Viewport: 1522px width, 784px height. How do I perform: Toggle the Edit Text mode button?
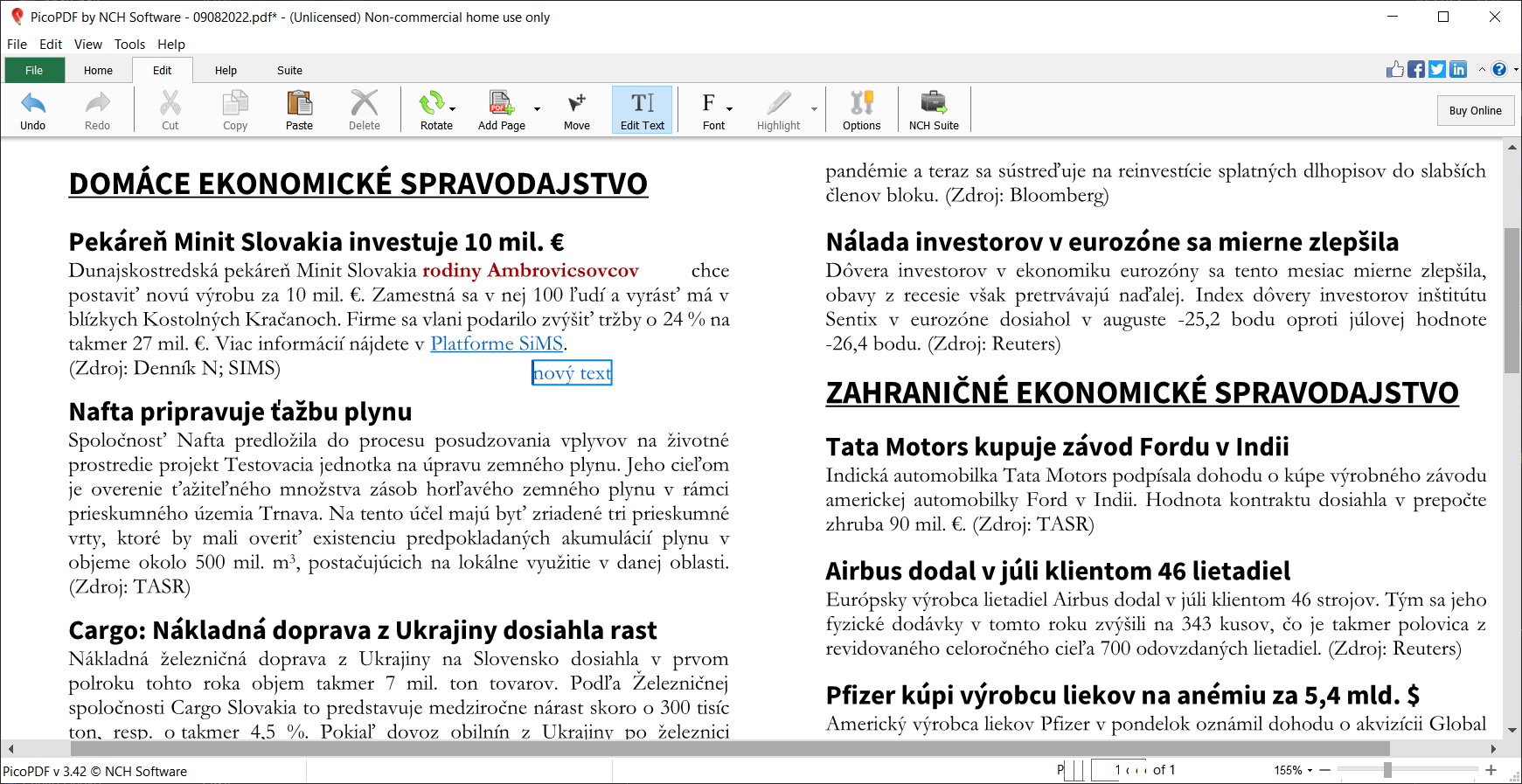643,110
